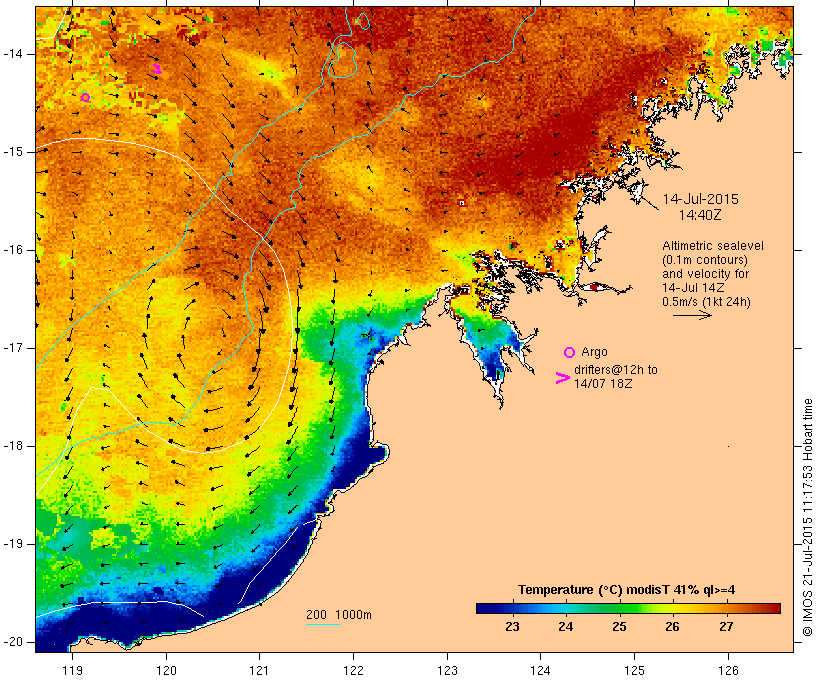820x680 pixels.
Task: Click the latitude axis label -14
Action: (x=13, y=54)
